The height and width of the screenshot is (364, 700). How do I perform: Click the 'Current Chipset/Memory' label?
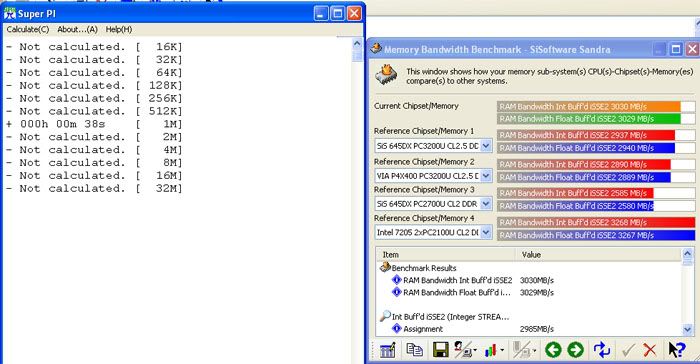point(416,106)
